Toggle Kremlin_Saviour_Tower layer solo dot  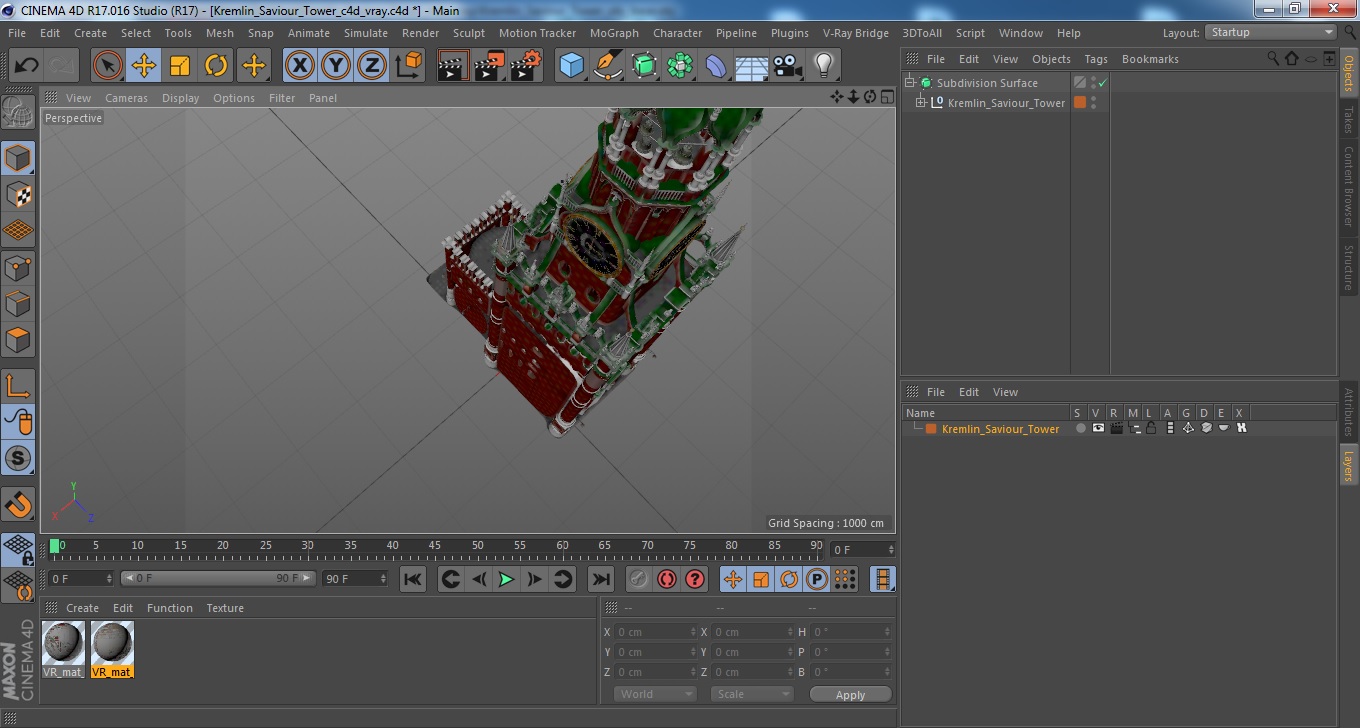[1080, 428]
